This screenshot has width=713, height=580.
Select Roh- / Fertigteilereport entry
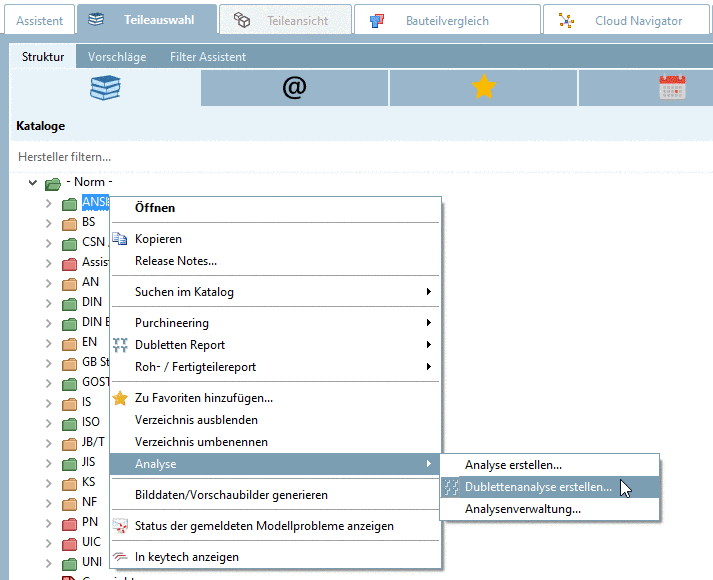[275, 367]
